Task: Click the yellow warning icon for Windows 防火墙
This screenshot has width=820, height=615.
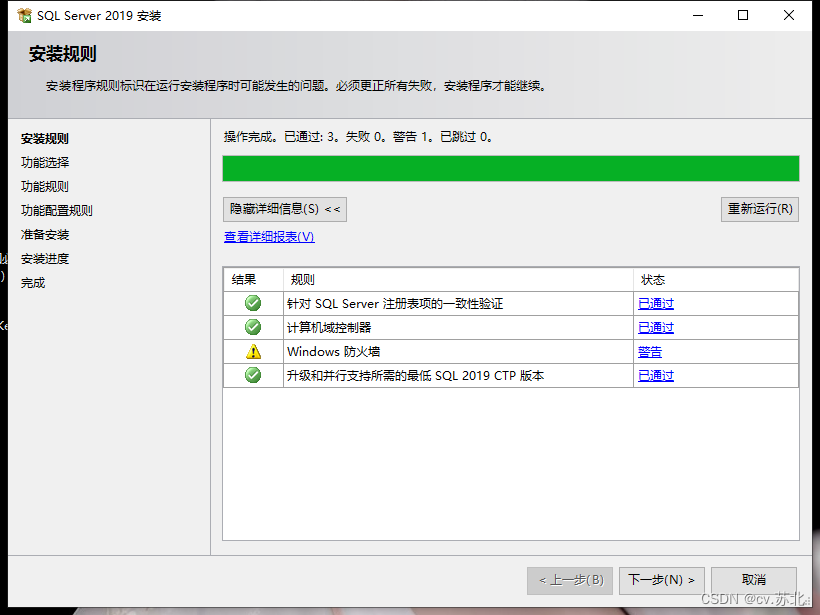Action: point(253,351)
